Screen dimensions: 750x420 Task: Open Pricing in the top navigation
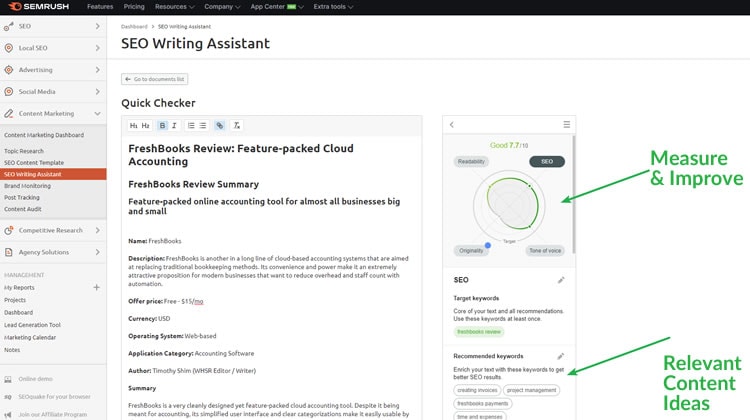(x=134, y=7)
